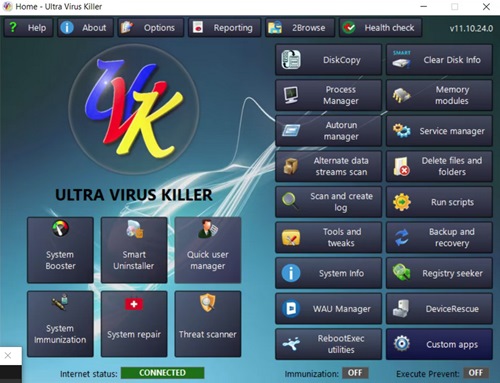500x383 pixels.
Task: Open Clear Disk Info
Action: pyautogui.click(x=439, y=60)
